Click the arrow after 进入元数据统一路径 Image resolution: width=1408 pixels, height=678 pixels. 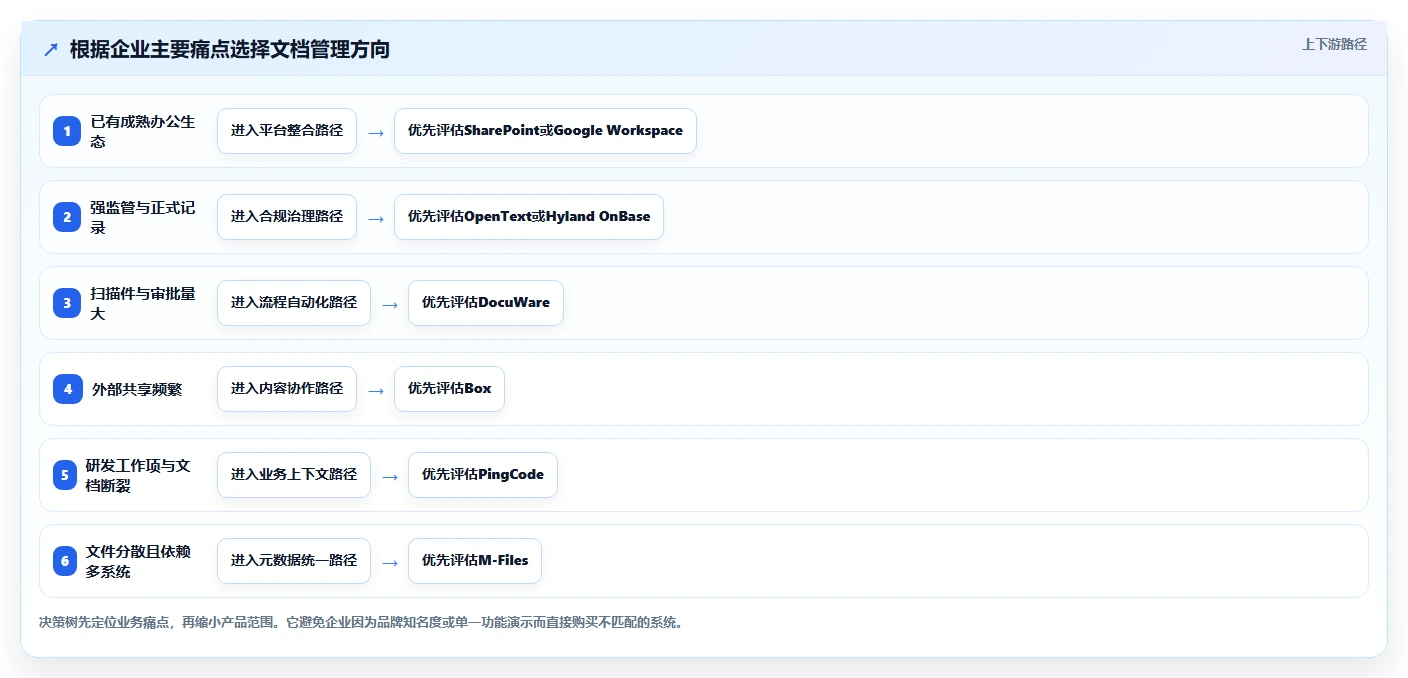tap(390, 562)
